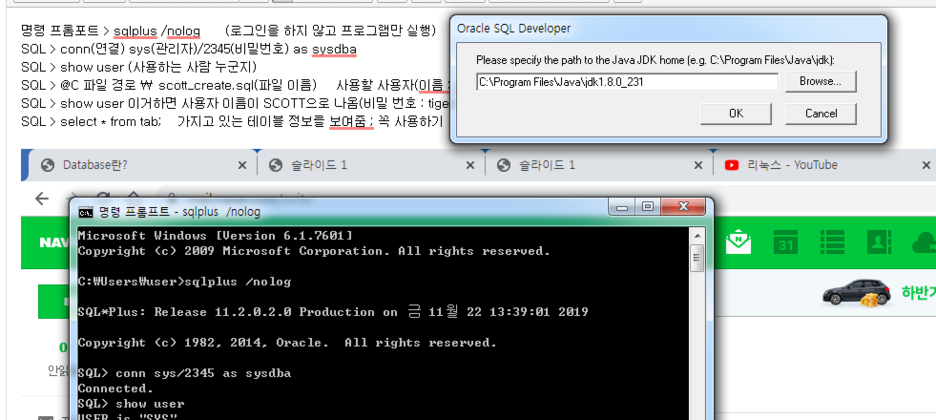The height and width of the screenshot is (420, 936).
Task: Click the console line 'SQL*Plus: Release 11.2.0.2.0 Production'
Action: pyautogui.click(x=333, y=311)
